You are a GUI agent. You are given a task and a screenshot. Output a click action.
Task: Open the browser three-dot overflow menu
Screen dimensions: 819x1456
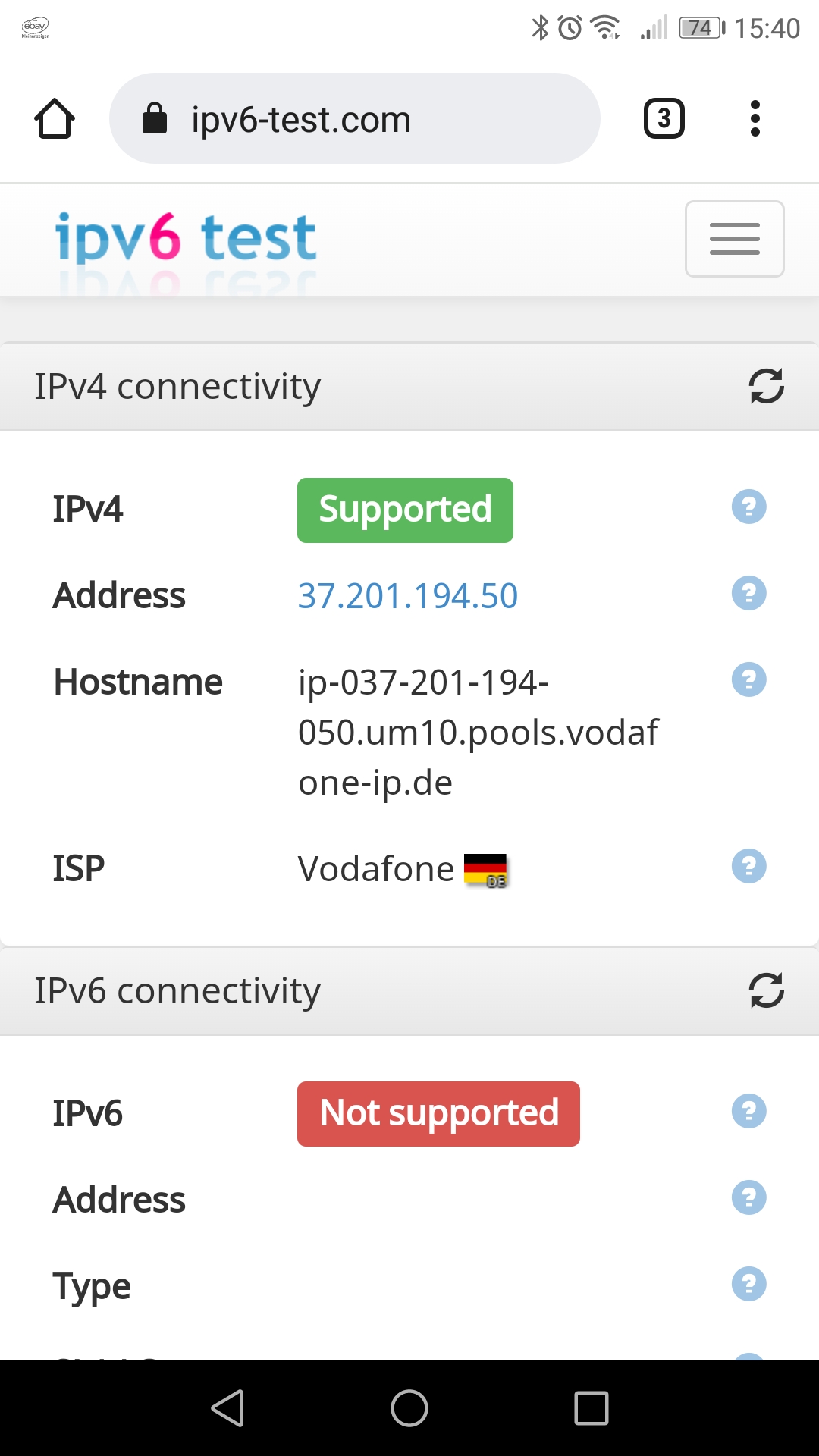(754, 118)
